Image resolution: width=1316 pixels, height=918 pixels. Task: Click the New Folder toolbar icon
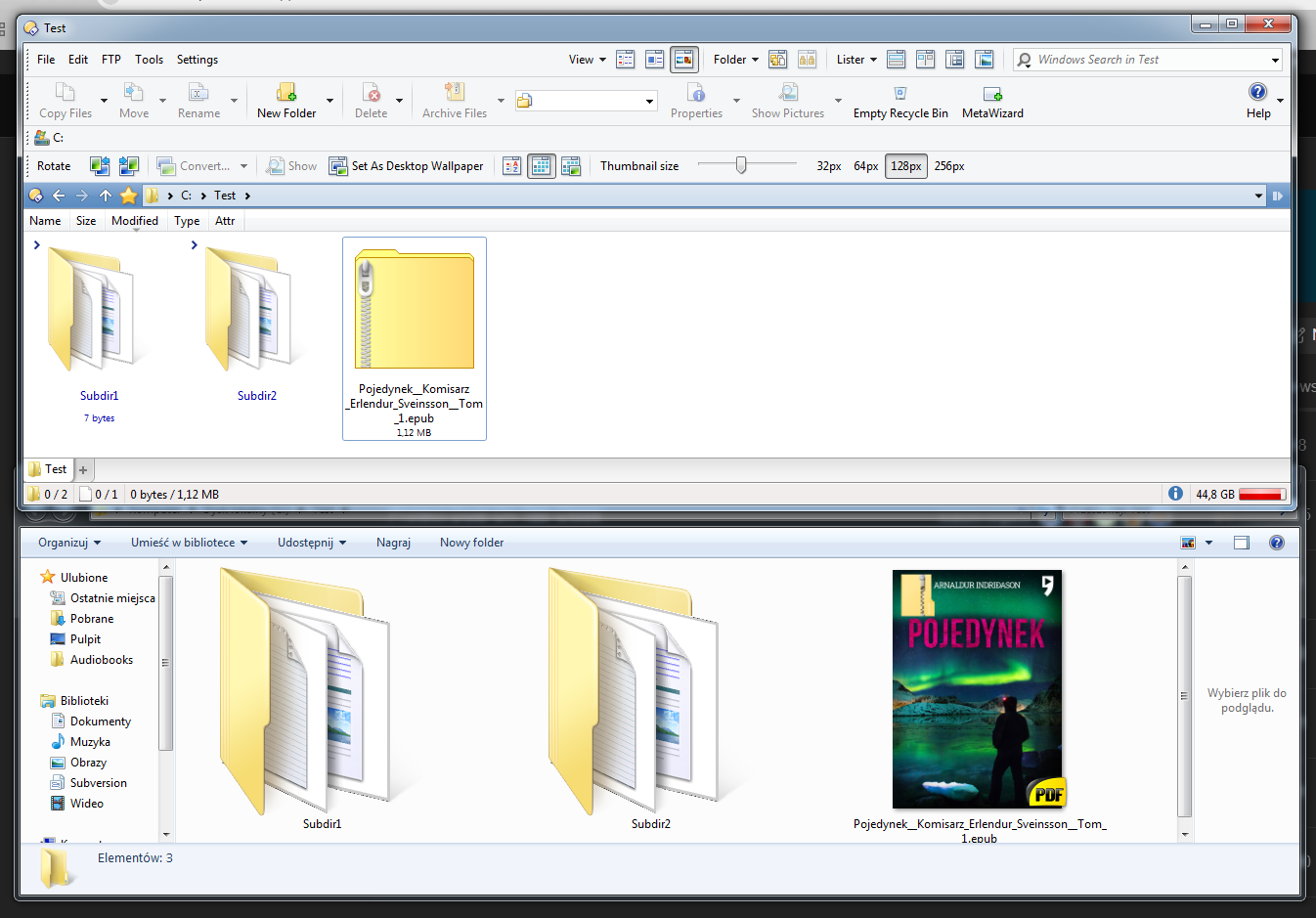(x=286, y=93)
